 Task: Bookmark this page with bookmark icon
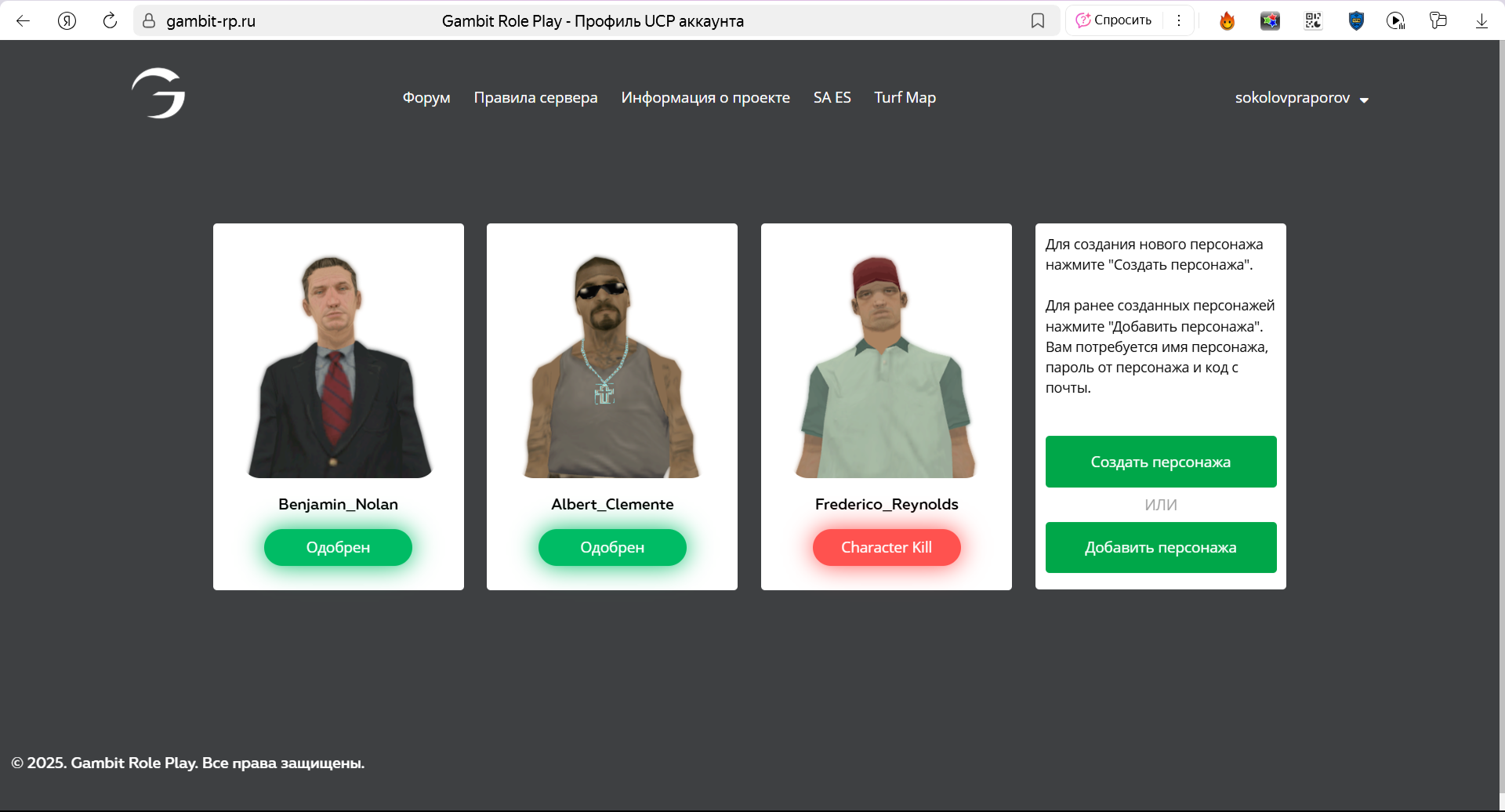click(x=1038, y=21)
